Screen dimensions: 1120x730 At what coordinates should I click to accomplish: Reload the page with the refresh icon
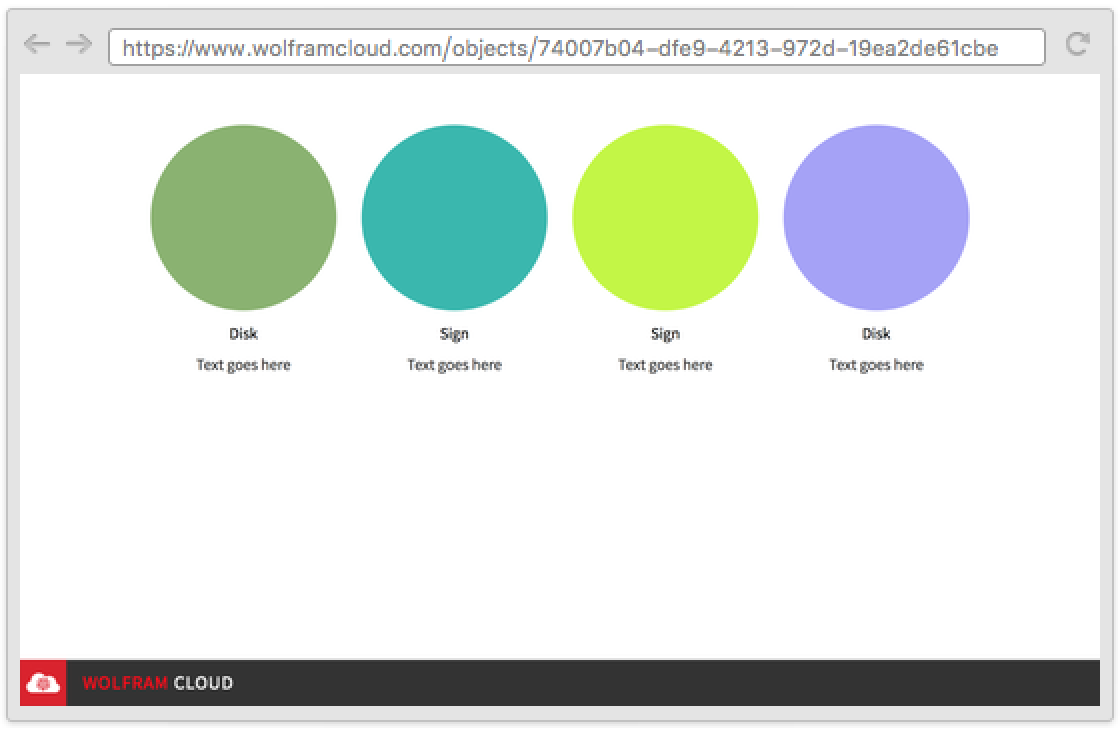tap(1077, 44)
